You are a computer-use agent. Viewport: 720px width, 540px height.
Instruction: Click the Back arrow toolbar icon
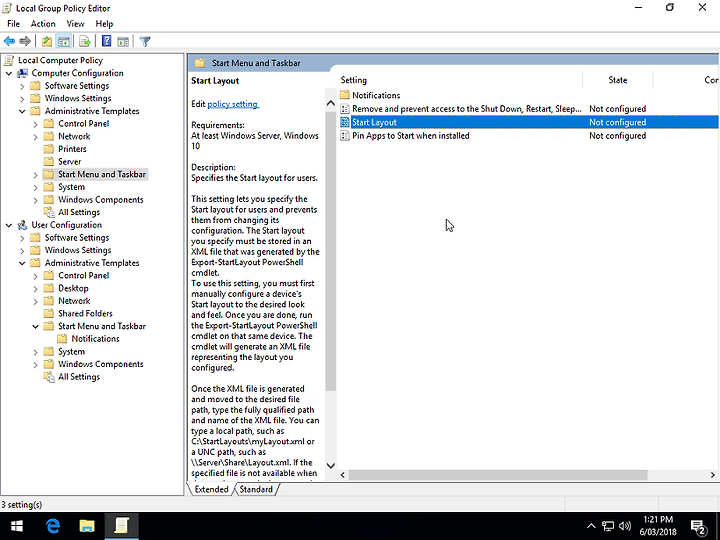[x=9, y=41]
